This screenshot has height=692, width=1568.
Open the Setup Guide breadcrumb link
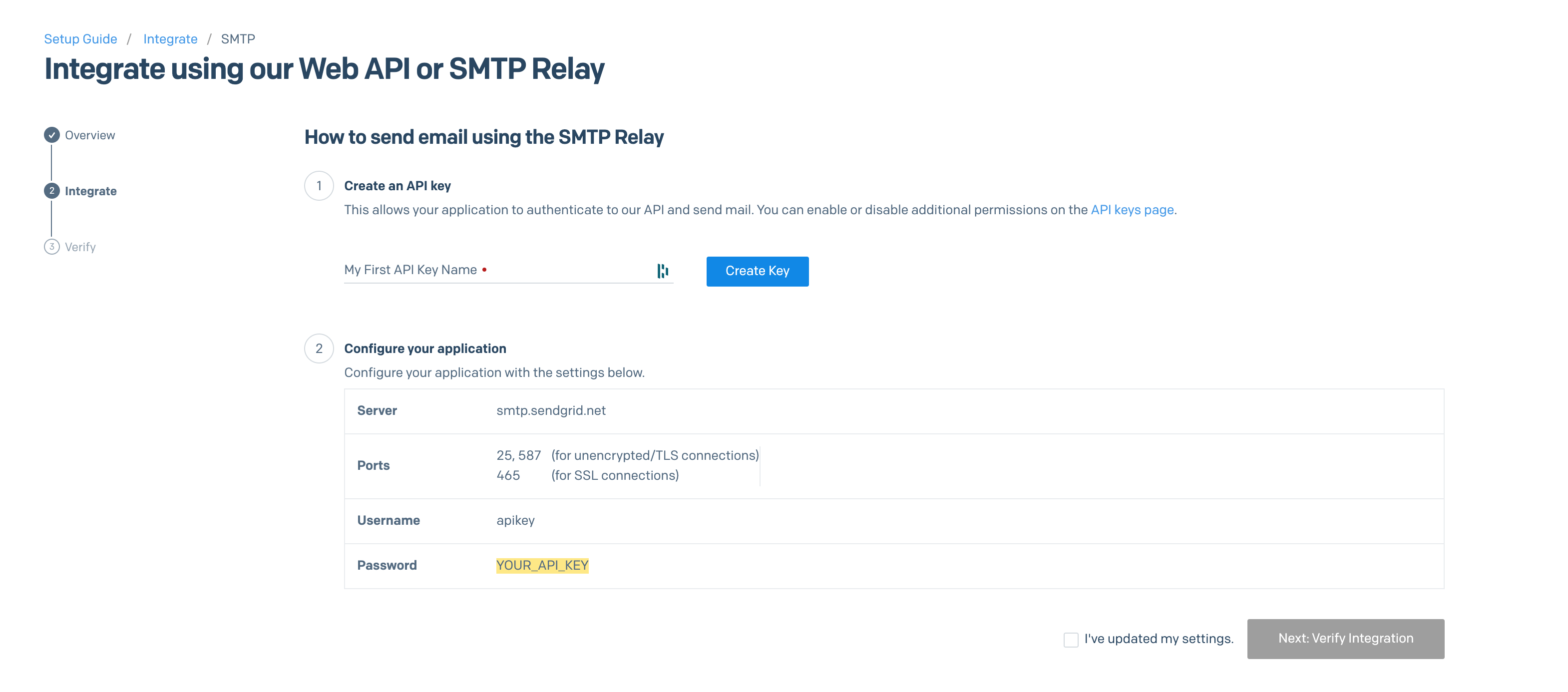point(80,39)
